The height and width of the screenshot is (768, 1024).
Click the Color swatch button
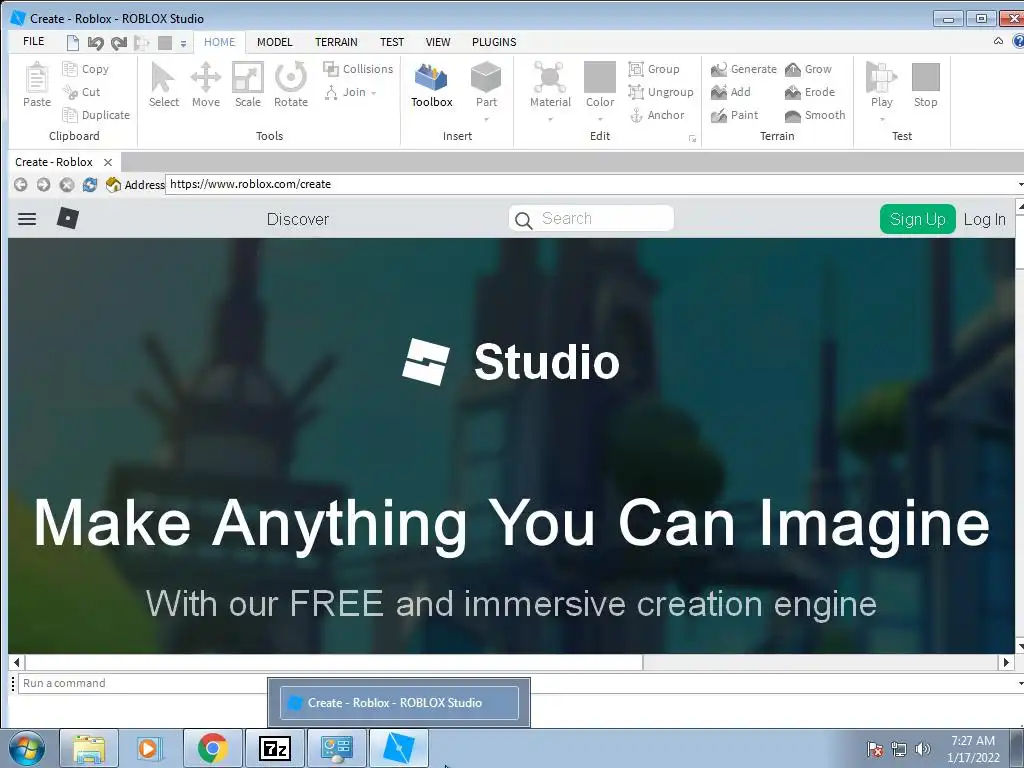click(600, 78)
